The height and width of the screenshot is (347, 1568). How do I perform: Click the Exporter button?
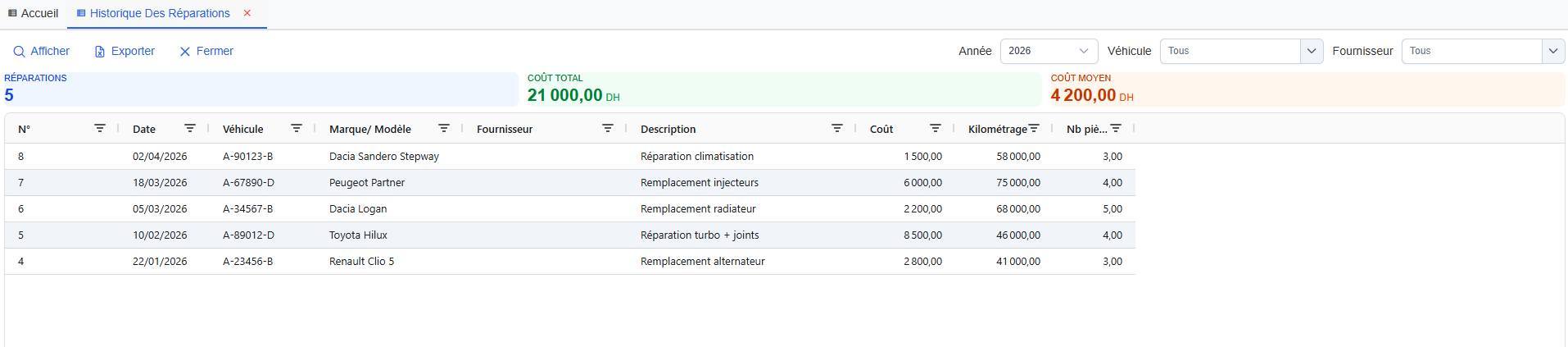[x=125, y=51]
